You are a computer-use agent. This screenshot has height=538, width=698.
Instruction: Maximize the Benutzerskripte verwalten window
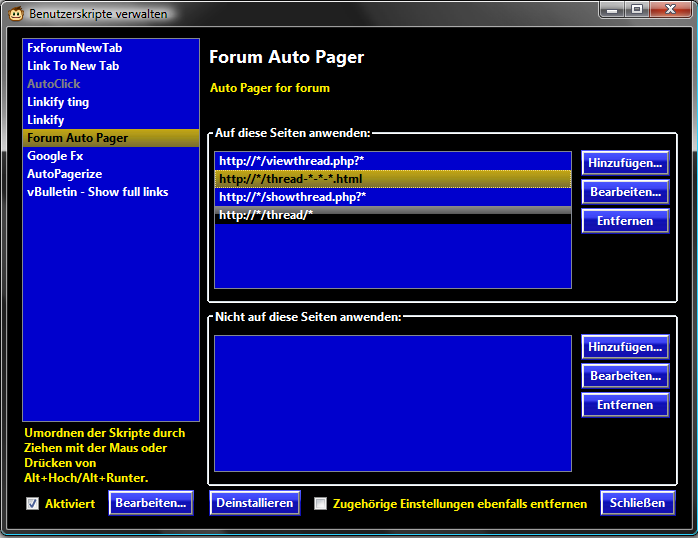637,9
